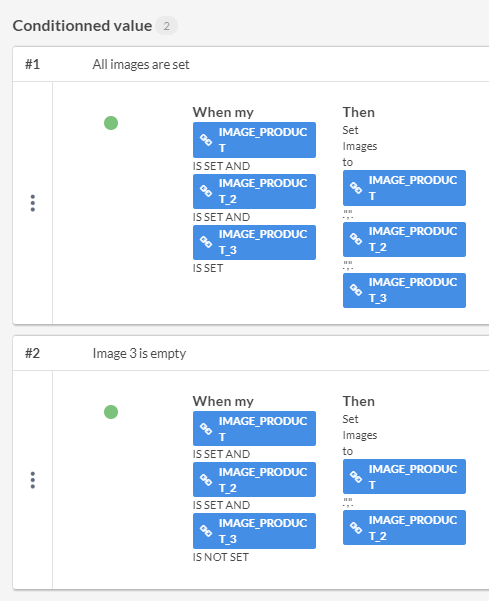Viewport: 489px width, 601px height.
Task: Select the IMAGE_PRODUCT_3 chip in rule #1's Then section
Action: point(404,290)
